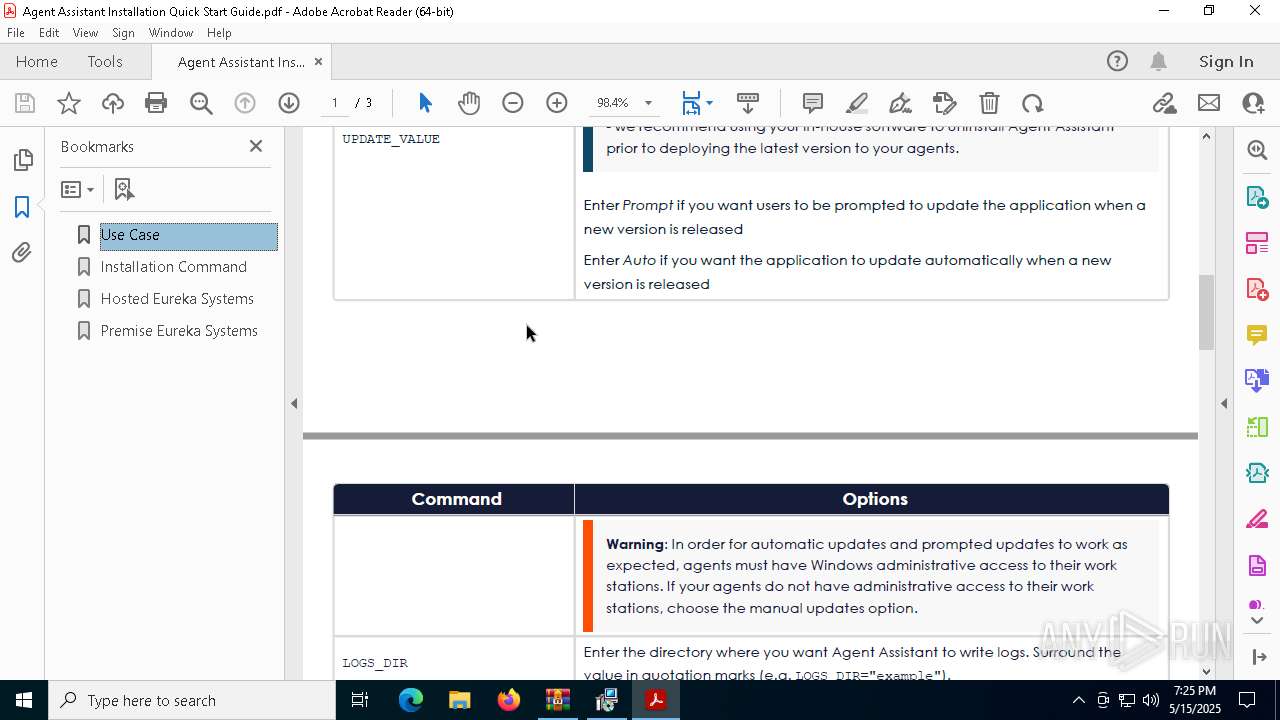Launch Firefox from the taskbar
Screen dimensions: 1280x720
(x=509, y=700)
